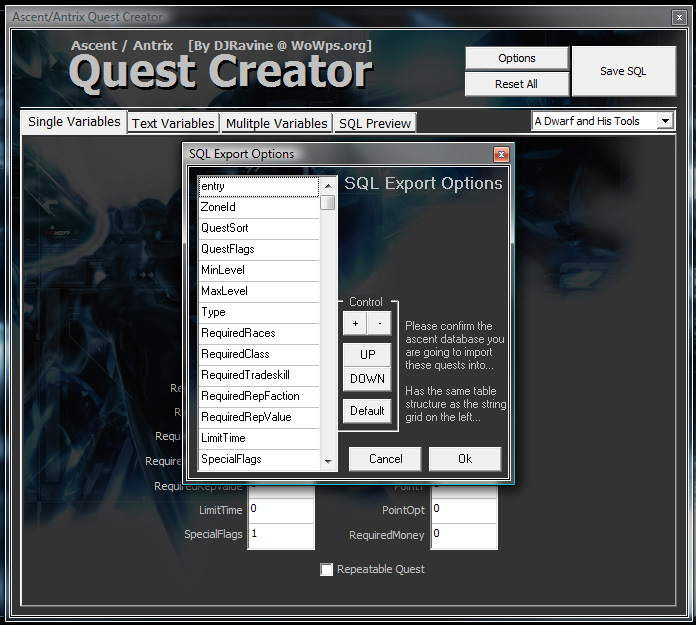This screenshot has height=625, width=696.
Task: Close the SQL Export Options dialog
Action: click(501, 154)
